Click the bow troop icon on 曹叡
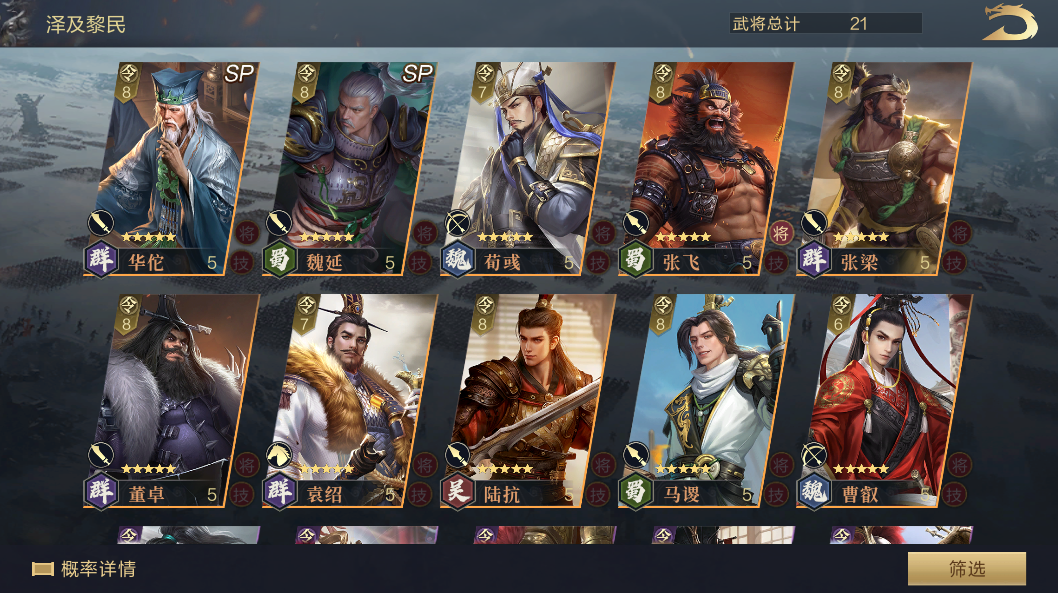 pyautogui.click(x=814, y=455)
